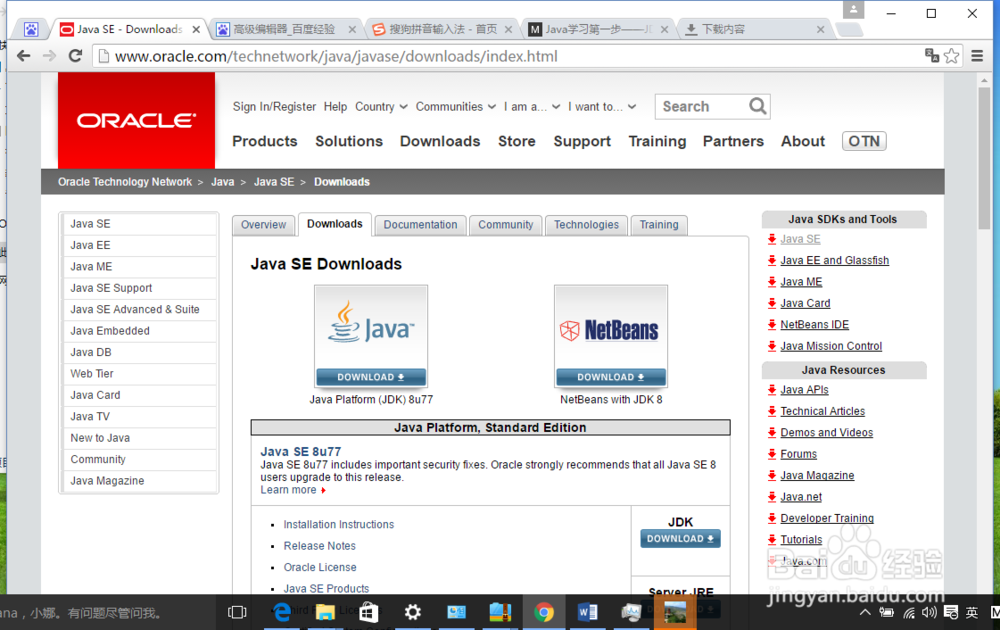Bookmark this page with the star icon
The image size is (1000, 630).
point(952,56)
